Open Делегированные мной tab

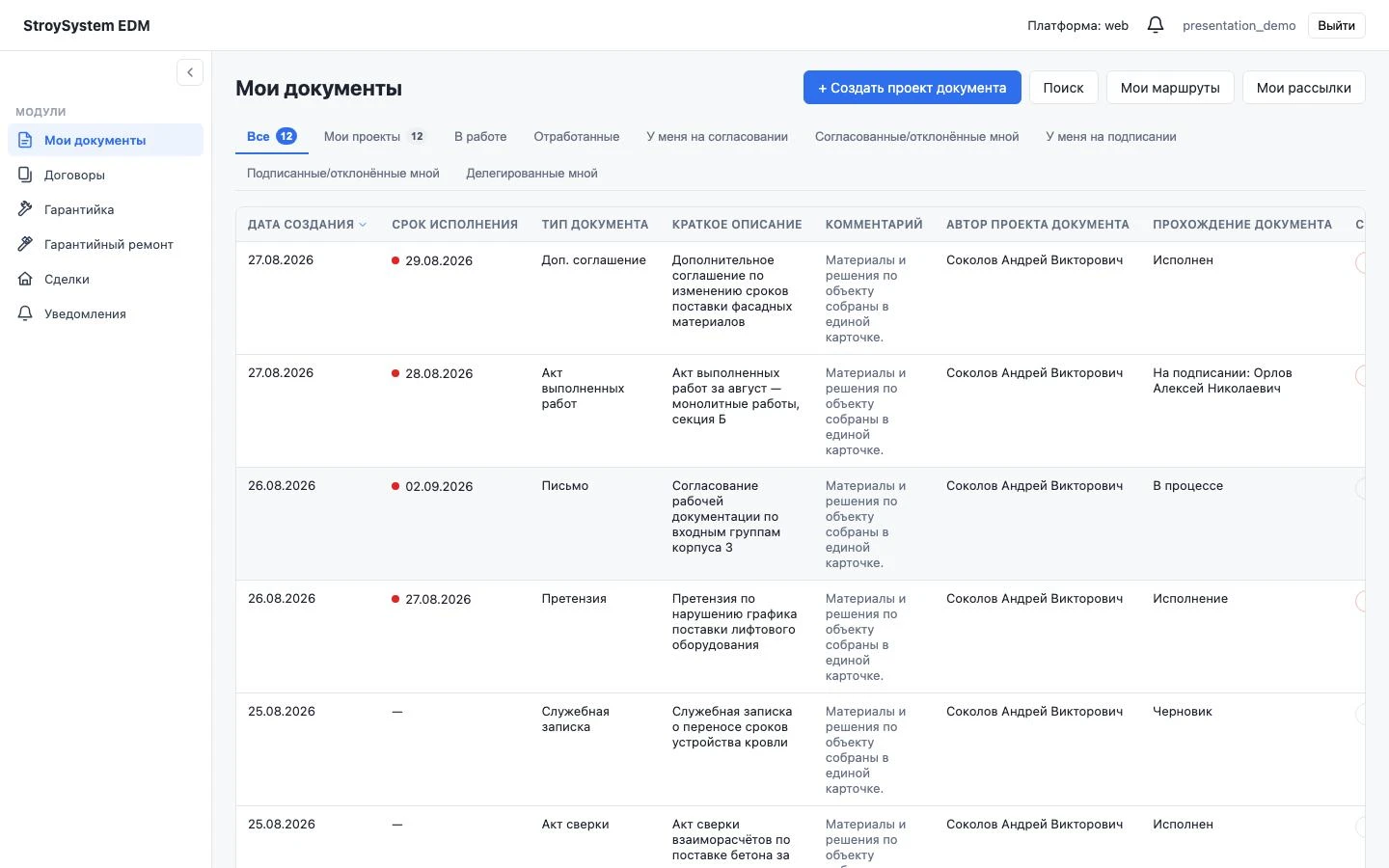(531, 173)
